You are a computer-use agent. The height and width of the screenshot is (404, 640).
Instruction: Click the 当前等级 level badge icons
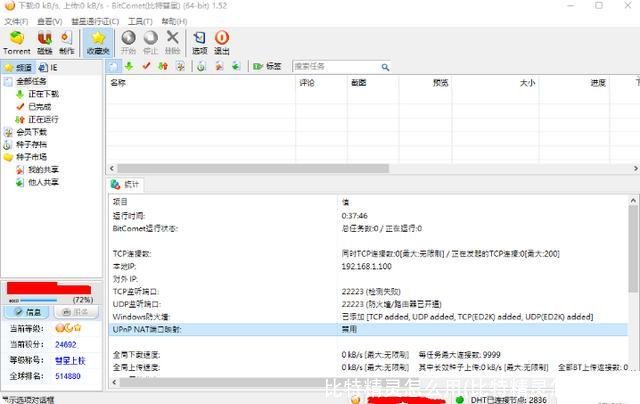pyautogui.click(x=68, y=328)
